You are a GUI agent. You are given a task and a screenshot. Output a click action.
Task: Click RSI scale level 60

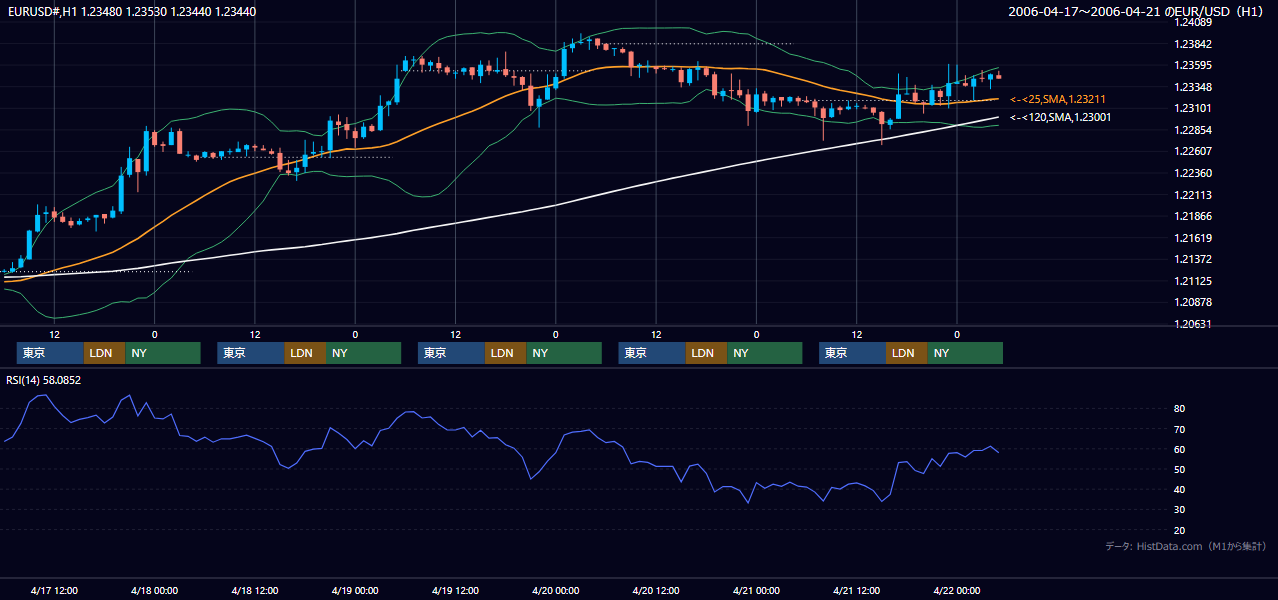[x=1179, y=449]
